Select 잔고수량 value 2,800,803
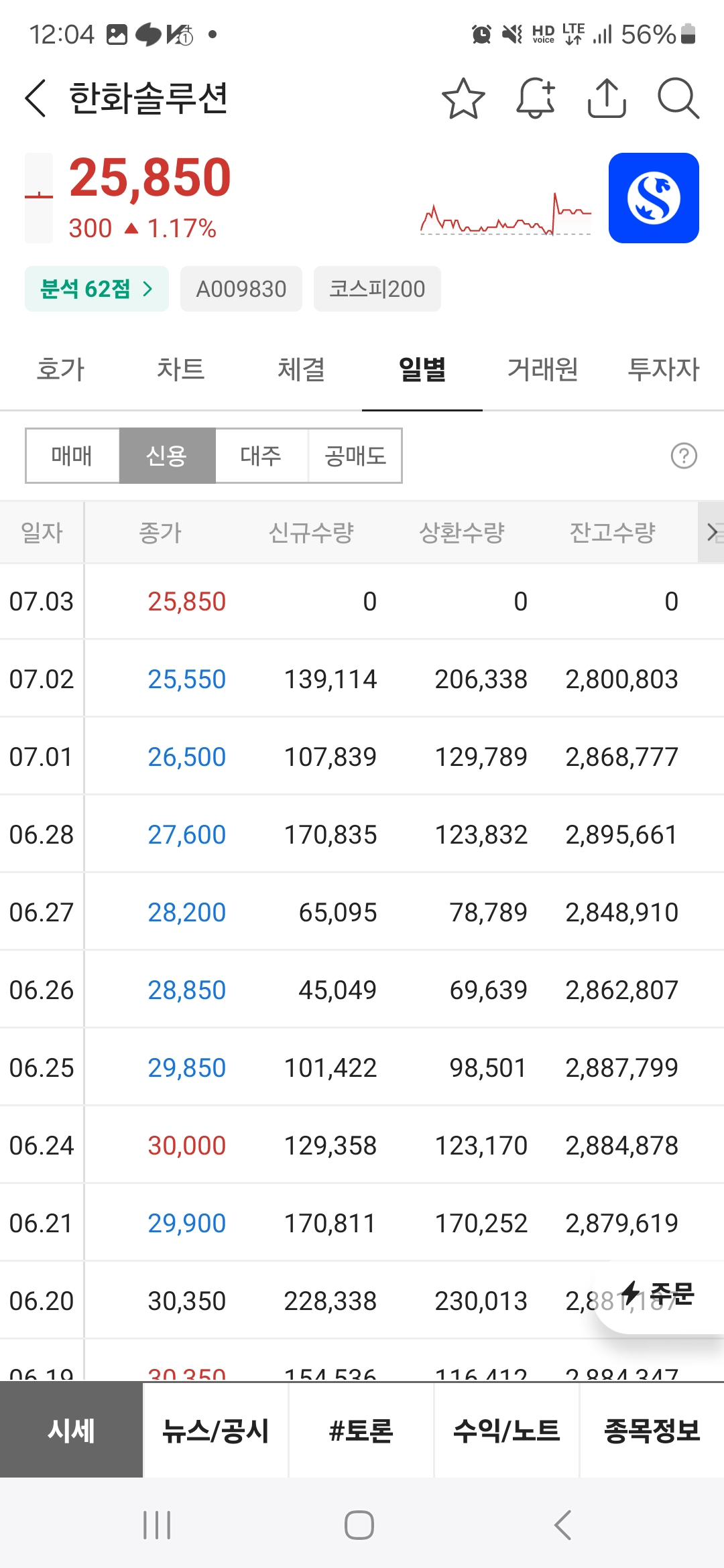Viewport: 724px width, 1568px height. (x=622, y=679)
